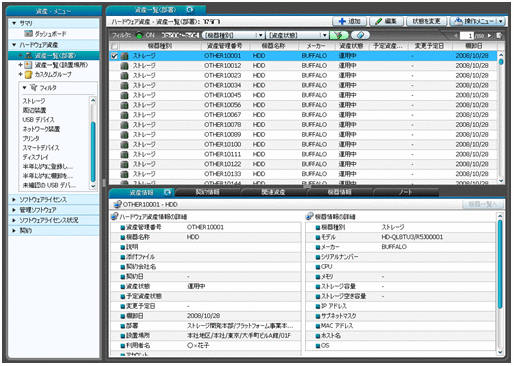Open the 操作メニュー dropdown arrow
This screenshot has width=514, height=366.
pyautogui.click(x=500, y=21)
